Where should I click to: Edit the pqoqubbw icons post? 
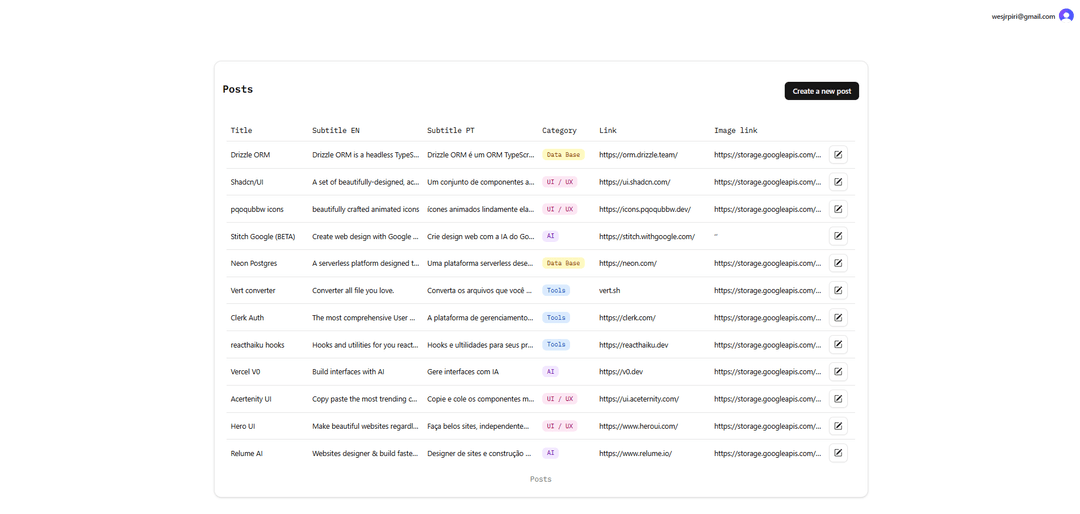point(838,209)
